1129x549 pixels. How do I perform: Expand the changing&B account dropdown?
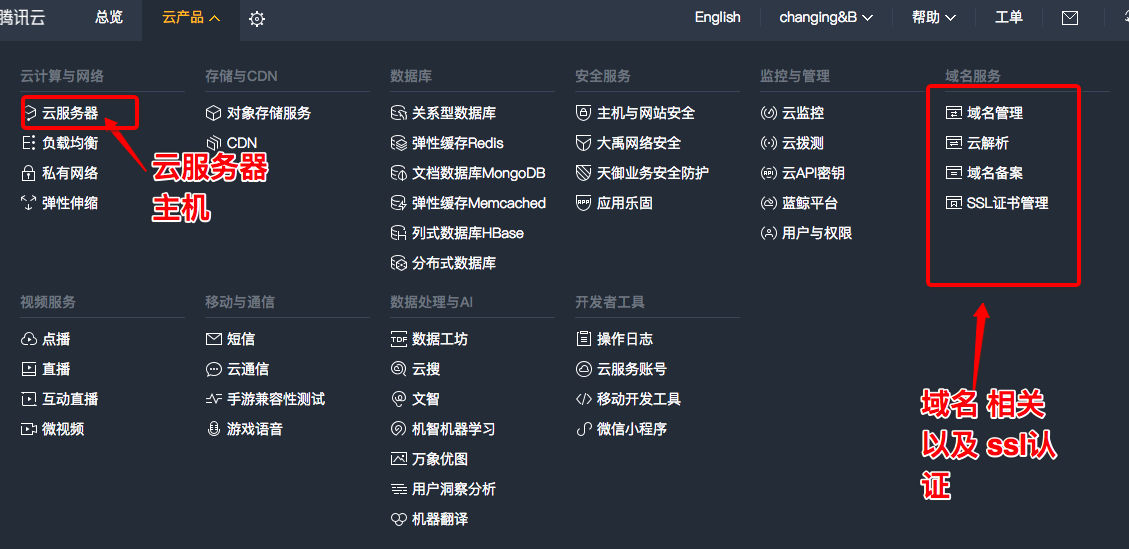point(826,18)
